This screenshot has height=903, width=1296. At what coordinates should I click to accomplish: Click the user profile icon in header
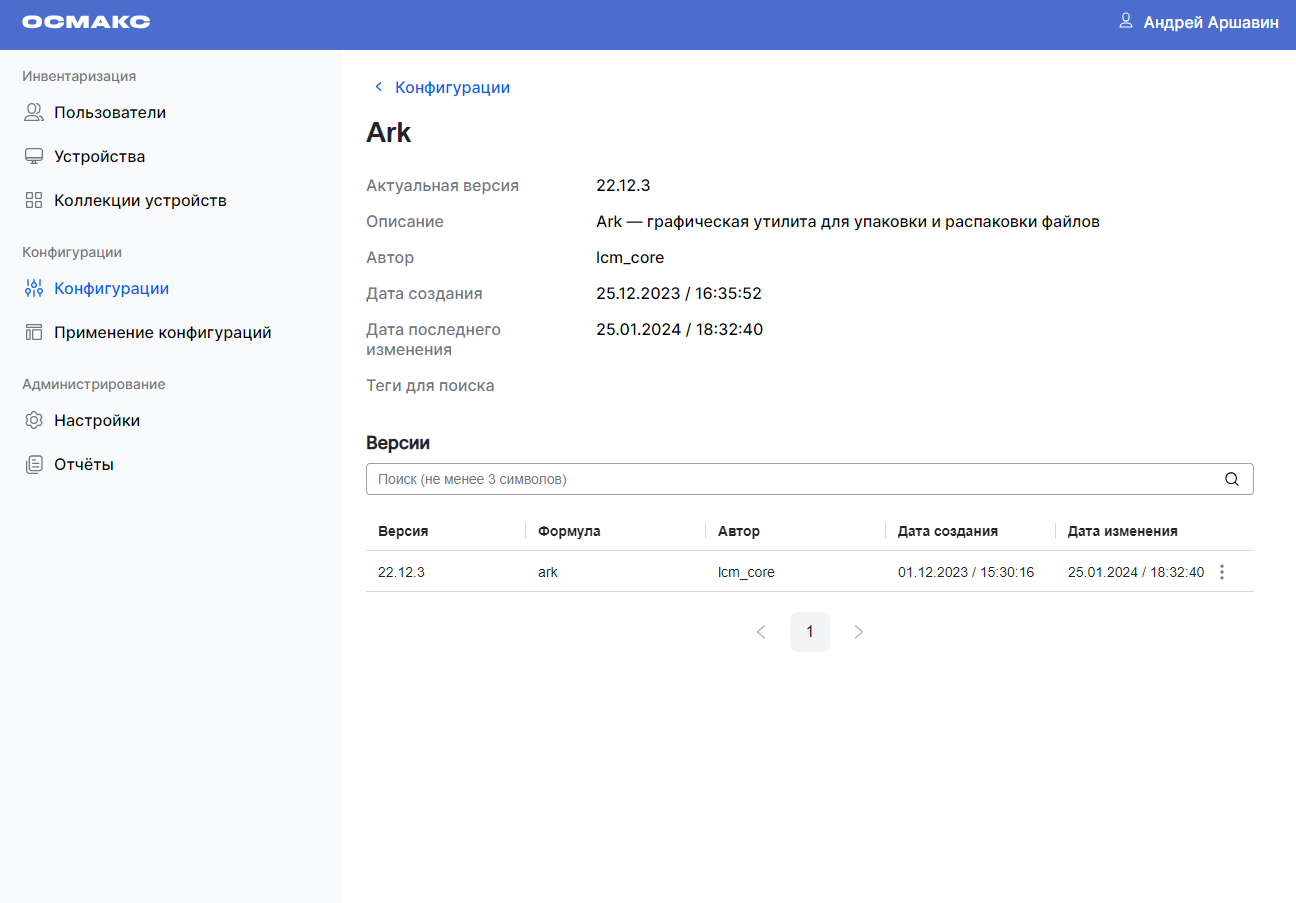(x=1126, y=21)
